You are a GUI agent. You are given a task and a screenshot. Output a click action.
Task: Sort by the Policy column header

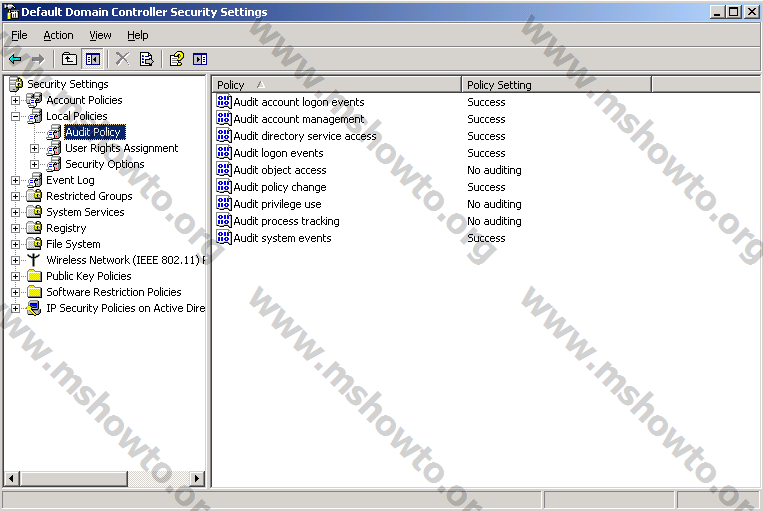337,85
